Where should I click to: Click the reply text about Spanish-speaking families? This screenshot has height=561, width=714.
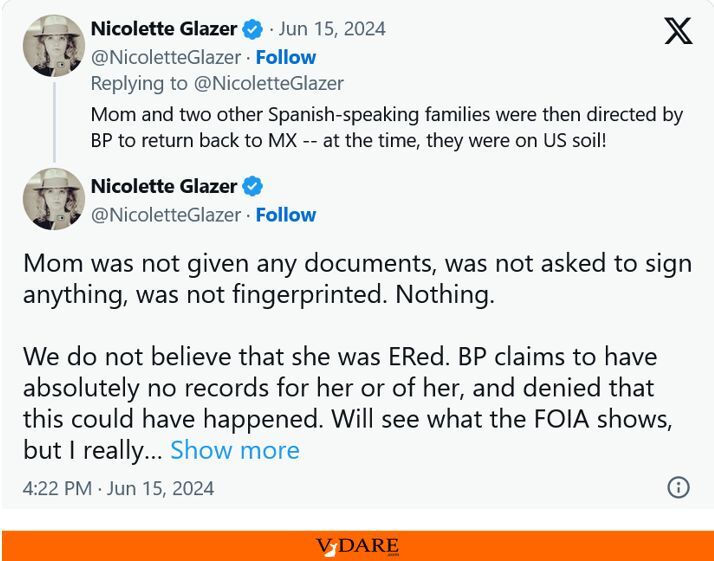click(387, 128)
